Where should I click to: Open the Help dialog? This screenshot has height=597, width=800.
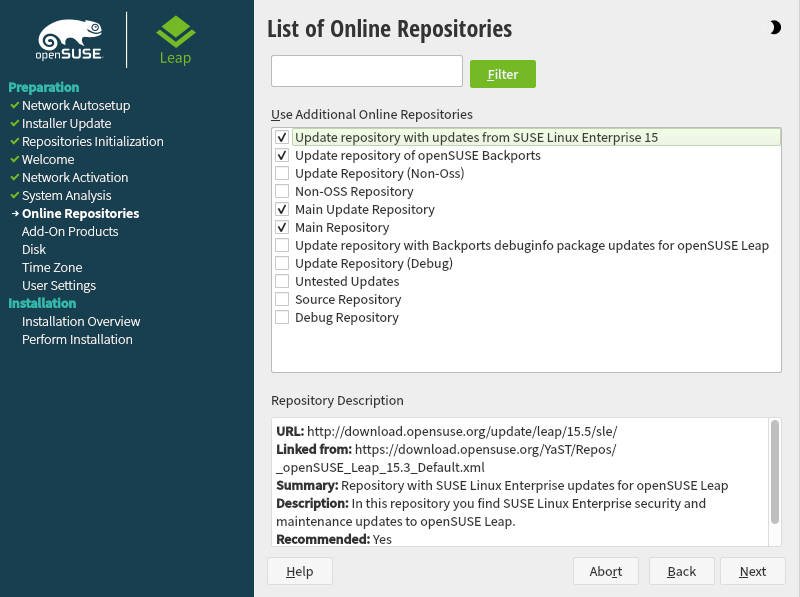[x=300, y=571]
